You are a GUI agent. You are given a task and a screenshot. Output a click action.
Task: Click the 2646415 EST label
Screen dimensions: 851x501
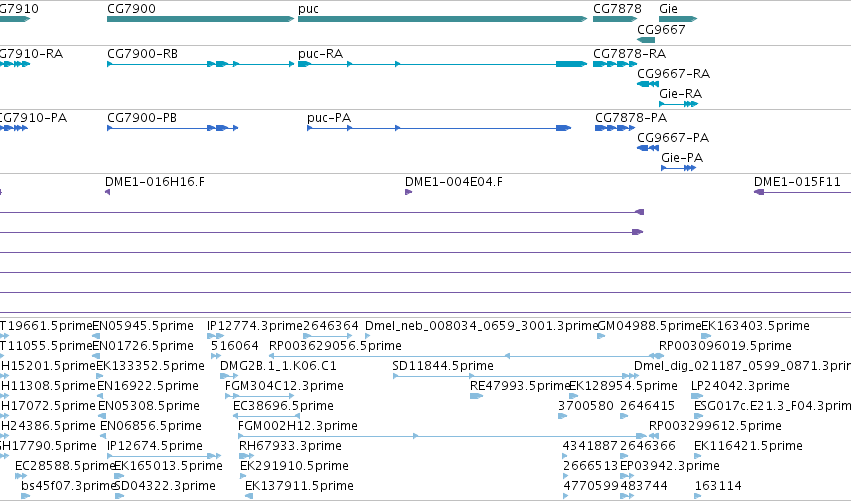pos(647,406)
